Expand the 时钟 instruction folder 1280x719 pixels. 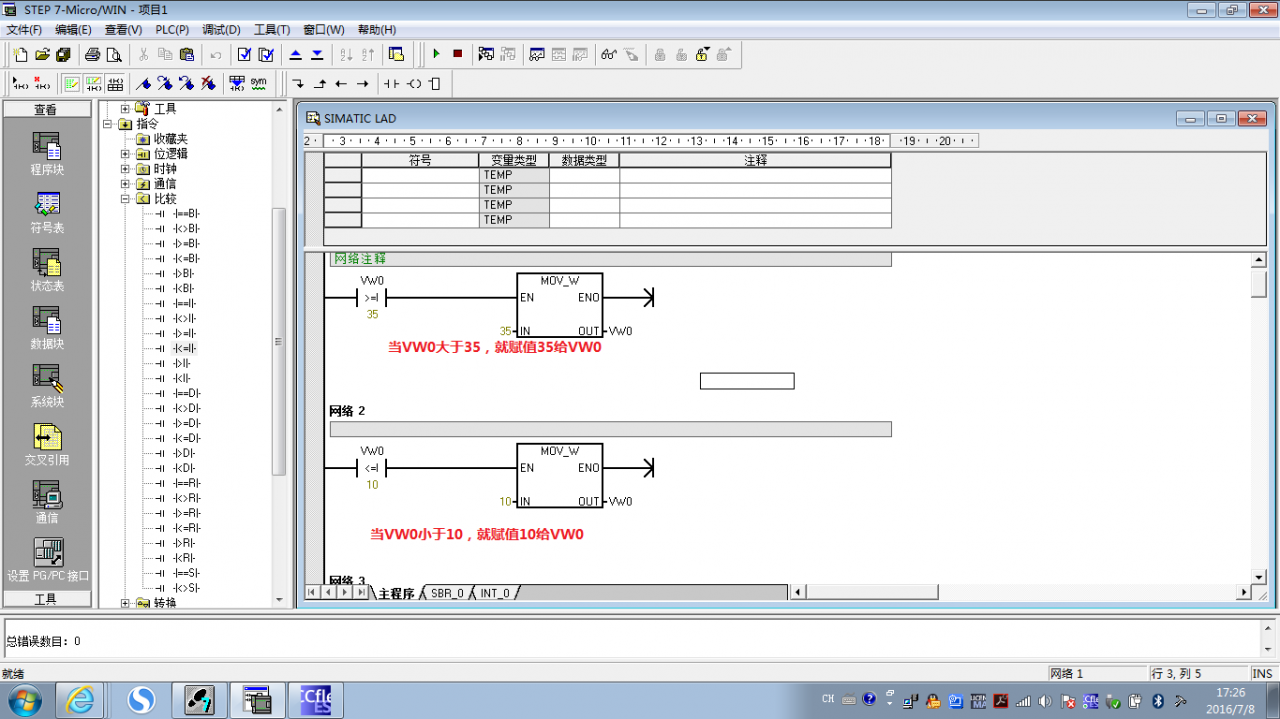125,169
